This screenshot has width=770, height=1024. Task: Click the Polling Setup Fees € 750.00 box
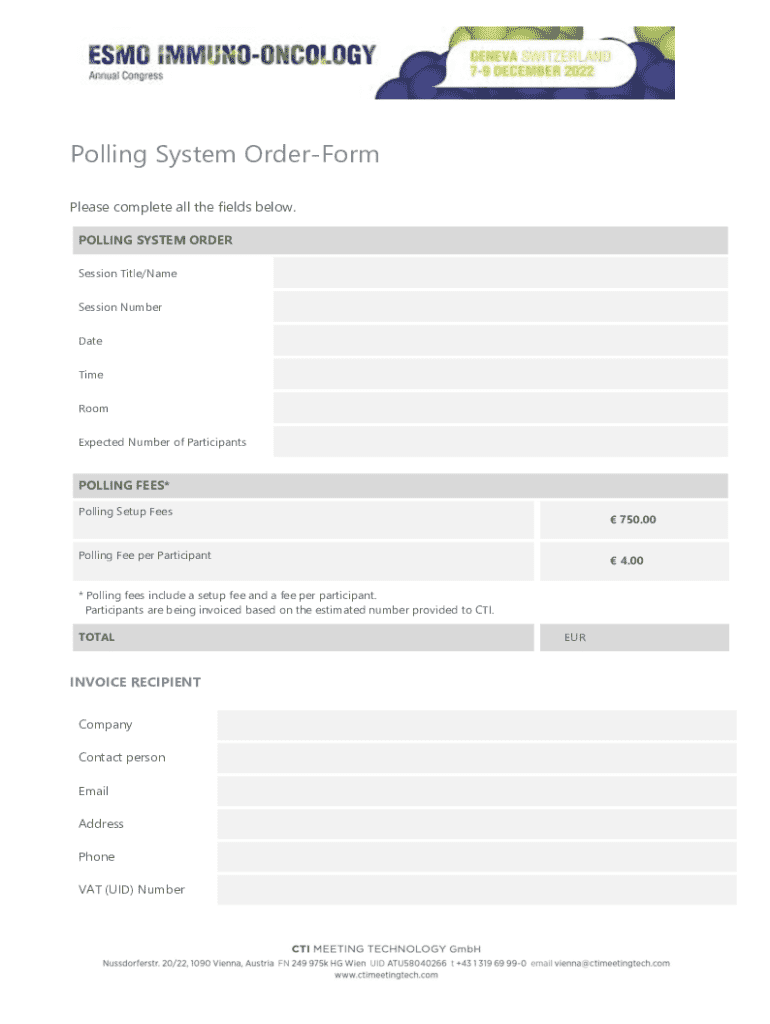pos(633,520)
